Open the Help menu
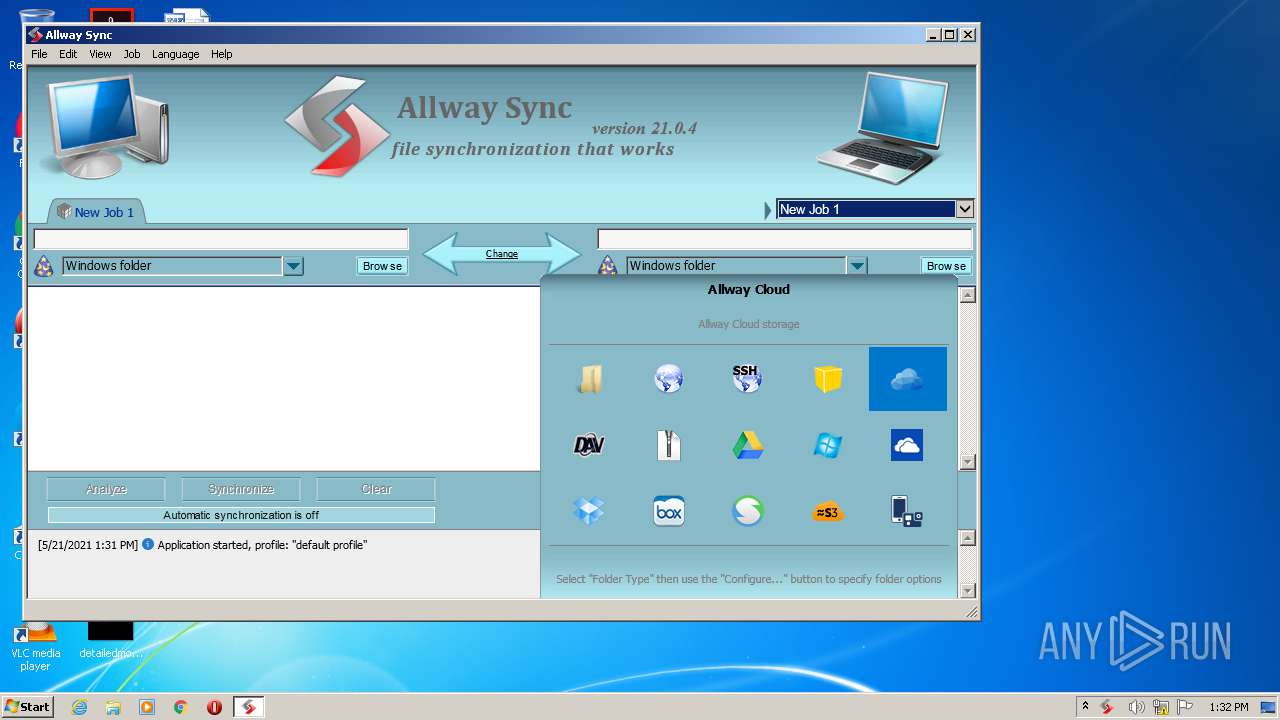Screen dimensions: 1280x720 222,54
